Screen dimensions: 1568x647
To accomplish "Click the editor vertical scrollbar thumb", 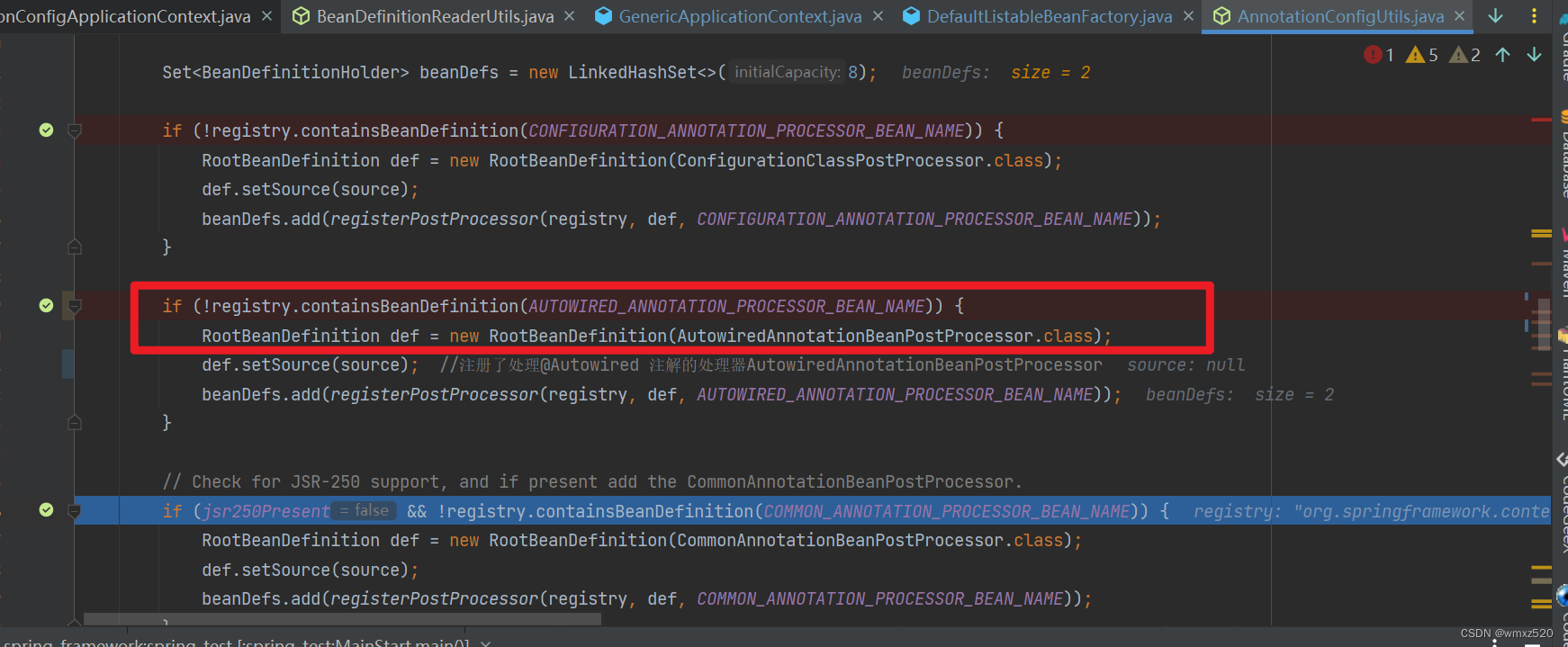I will [1544, 324].
